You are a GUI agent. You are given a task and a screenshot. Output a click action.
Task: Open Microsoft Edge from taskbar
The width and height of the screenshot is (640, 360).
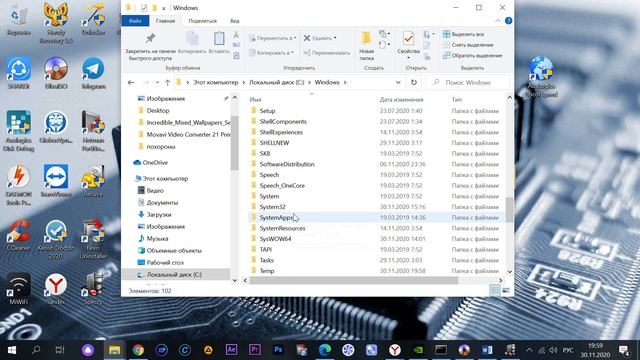325,350
